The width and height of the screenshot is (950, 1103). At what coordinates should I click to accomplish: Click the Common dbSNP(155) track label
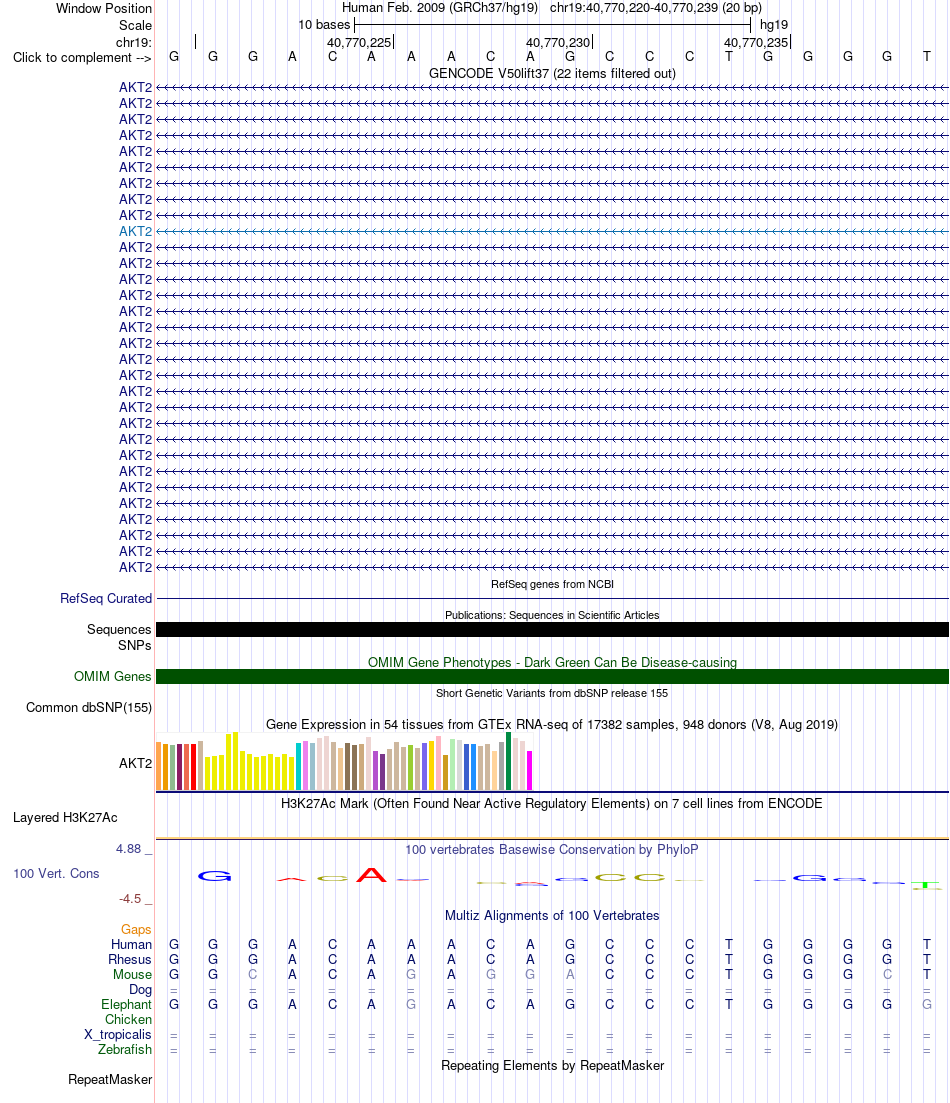[x=89, y=708]
